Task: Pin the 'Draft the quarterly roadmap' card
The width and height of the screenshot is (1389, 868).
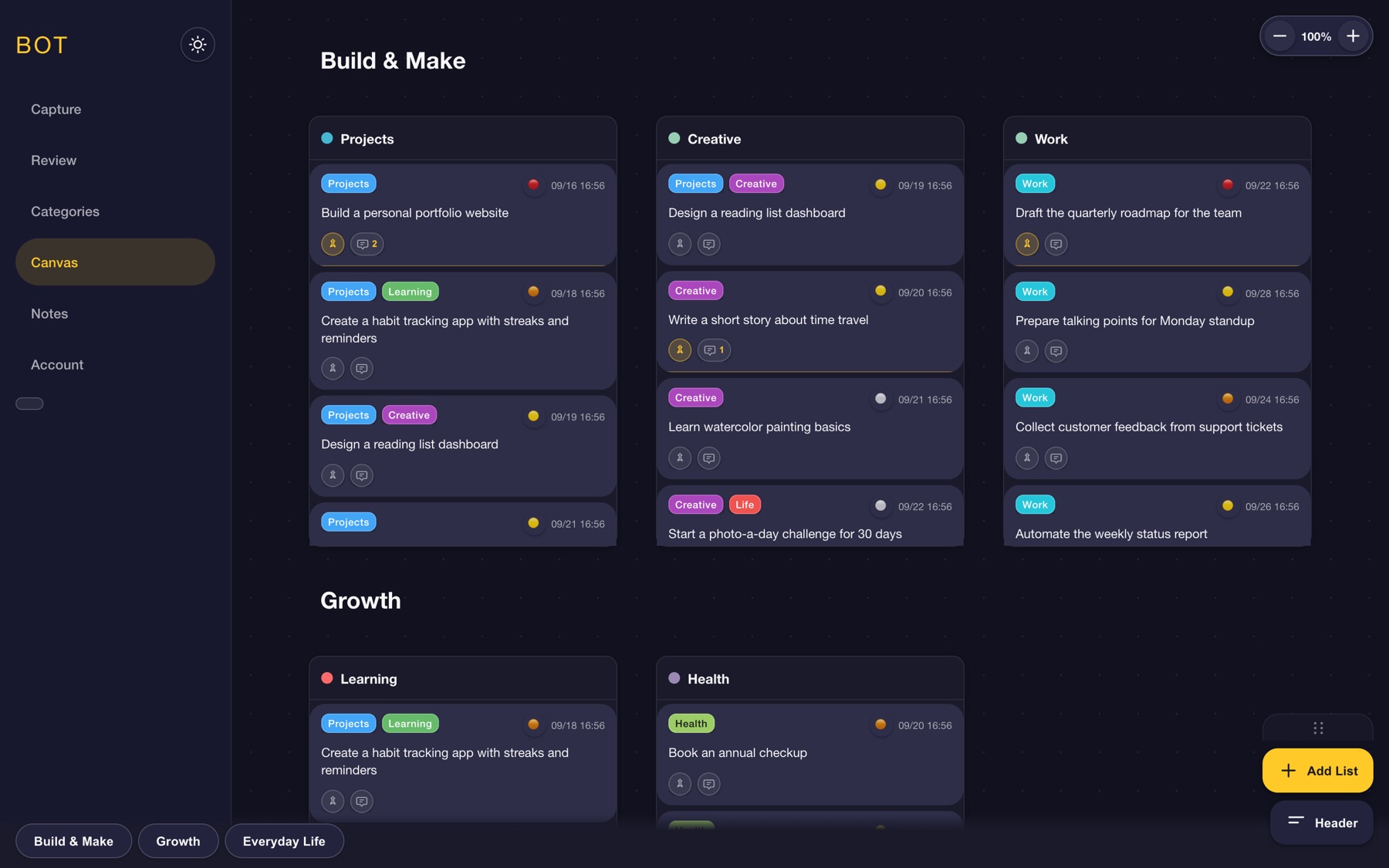Action: pyautogui.click(x=1027, y=244)
